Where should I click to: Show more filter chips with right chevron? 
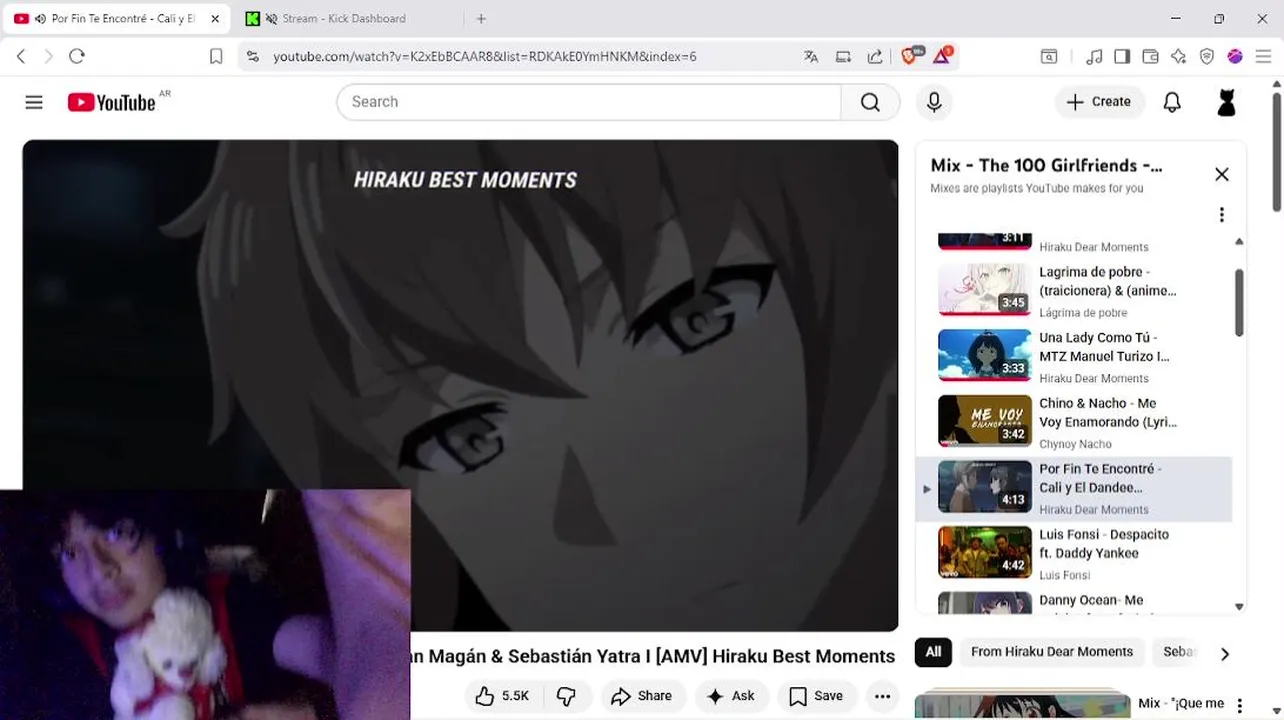point(1224,653)
